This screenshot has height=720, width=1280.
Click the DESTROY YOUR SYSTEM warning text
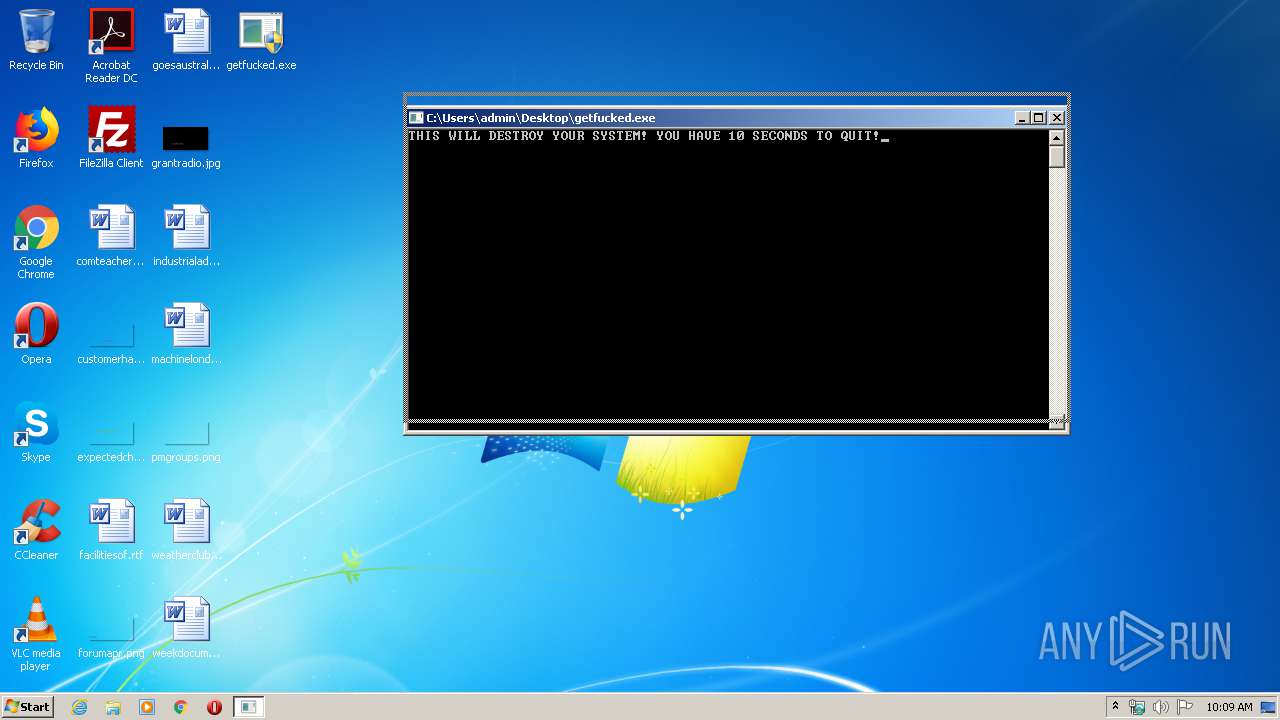(644, 136)
